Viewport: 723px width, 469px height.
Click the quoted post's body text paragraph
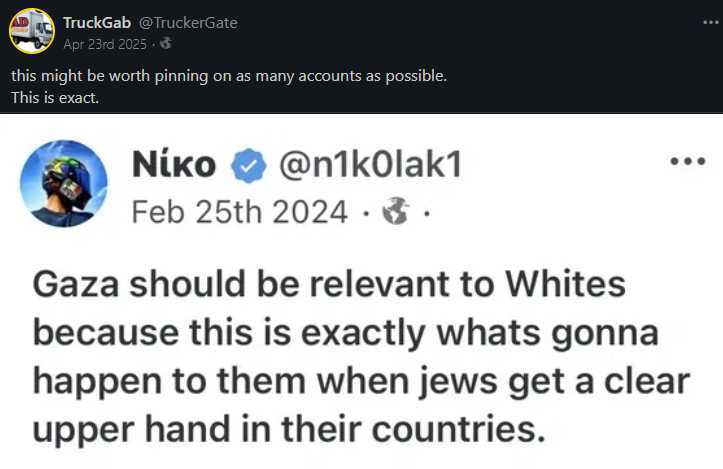(x=362, y=356)
